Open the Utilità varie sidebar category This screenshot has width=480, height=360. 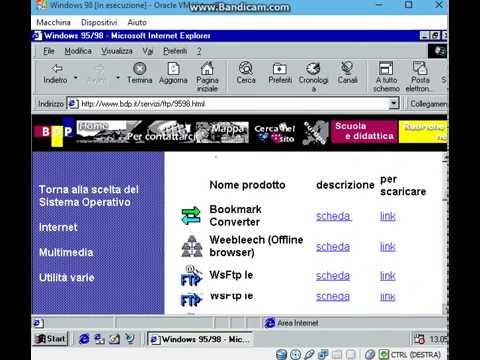click(x=67, y=277)
